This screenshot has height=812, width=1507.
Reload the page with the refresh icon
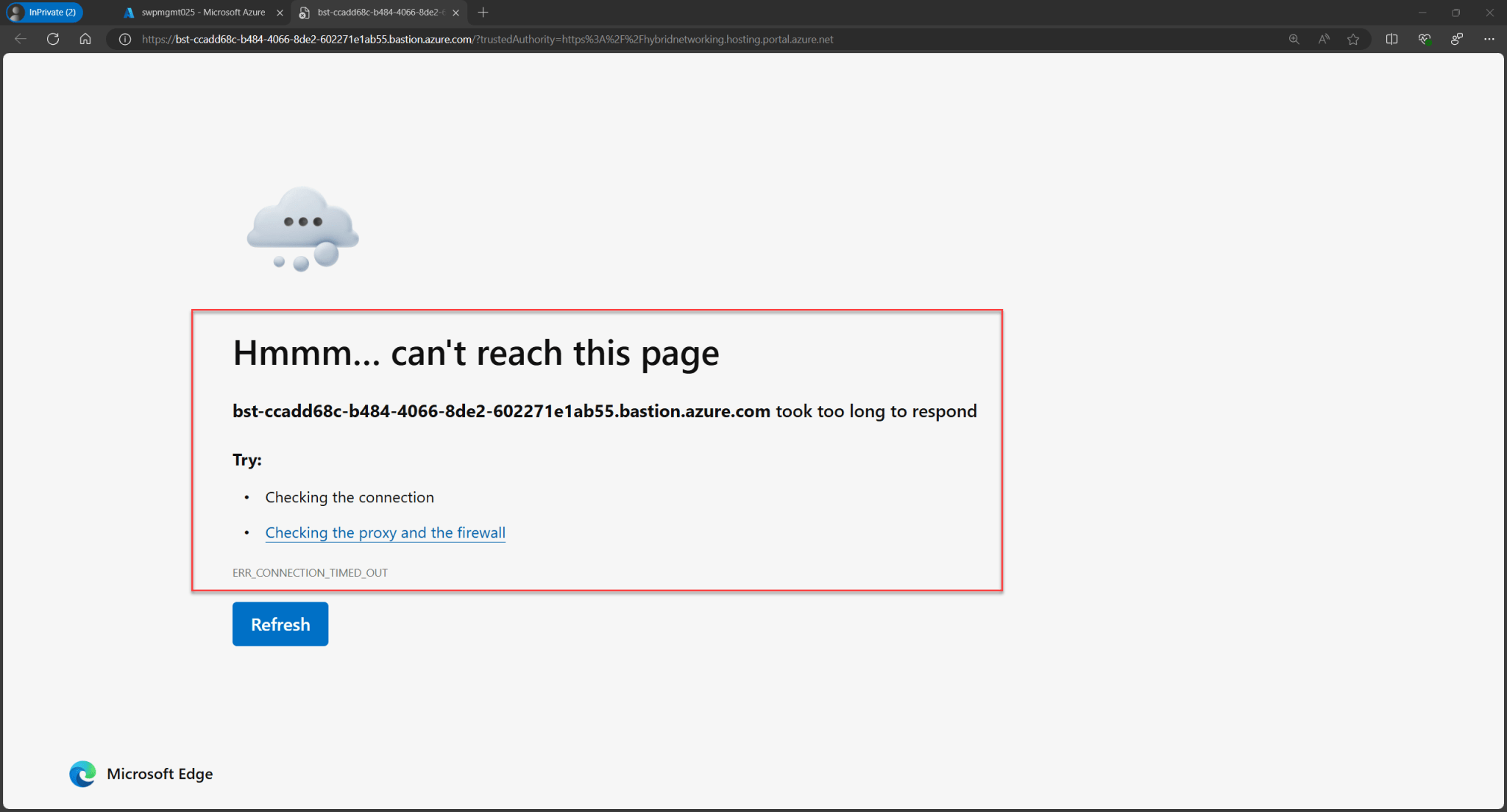tap(53, 39)
